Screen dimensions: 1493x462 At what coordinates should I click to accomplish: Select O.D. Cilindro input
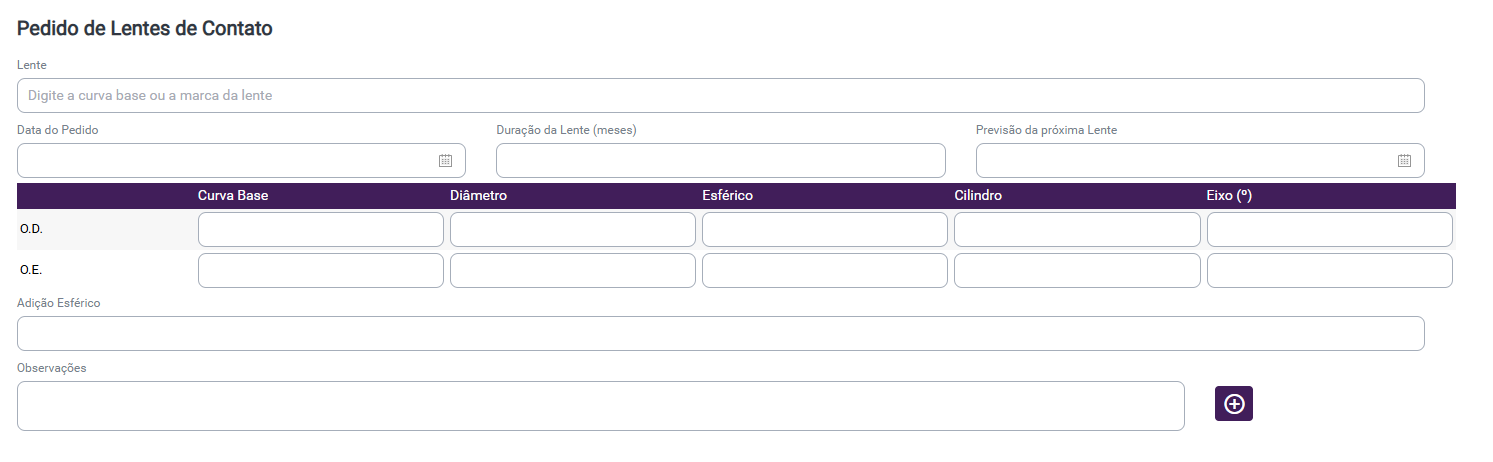pos(1077,230)
